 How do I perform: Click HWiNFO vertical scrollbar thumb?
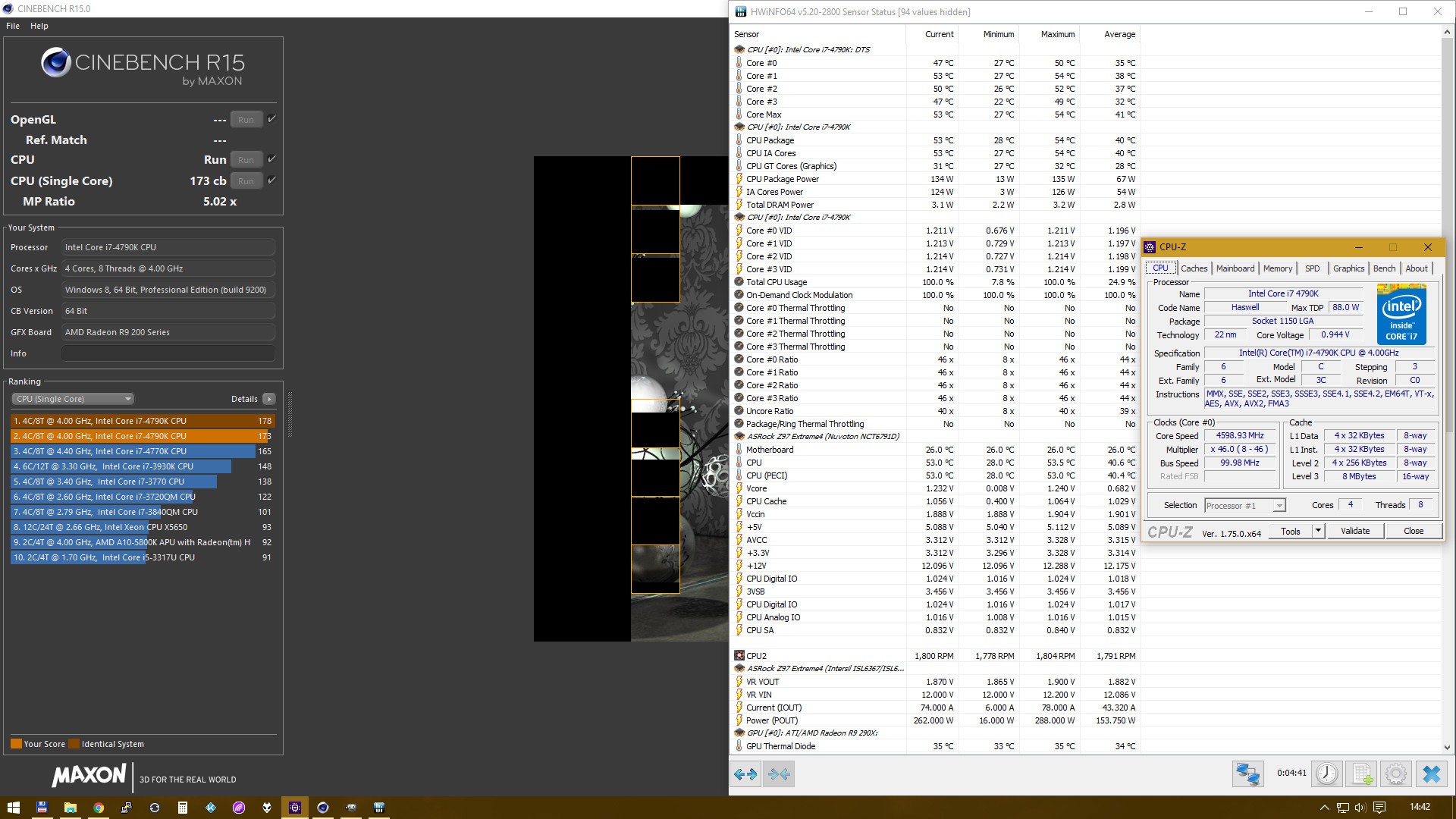1447,237
